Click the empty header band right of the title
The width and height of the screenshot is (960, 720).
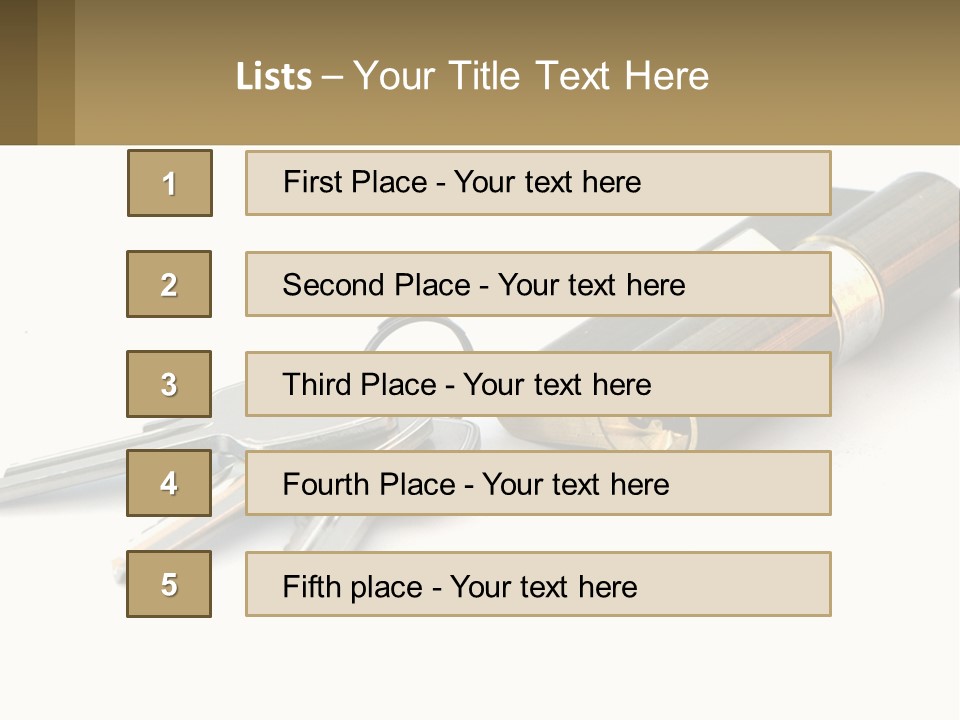(x=840, y=76)
